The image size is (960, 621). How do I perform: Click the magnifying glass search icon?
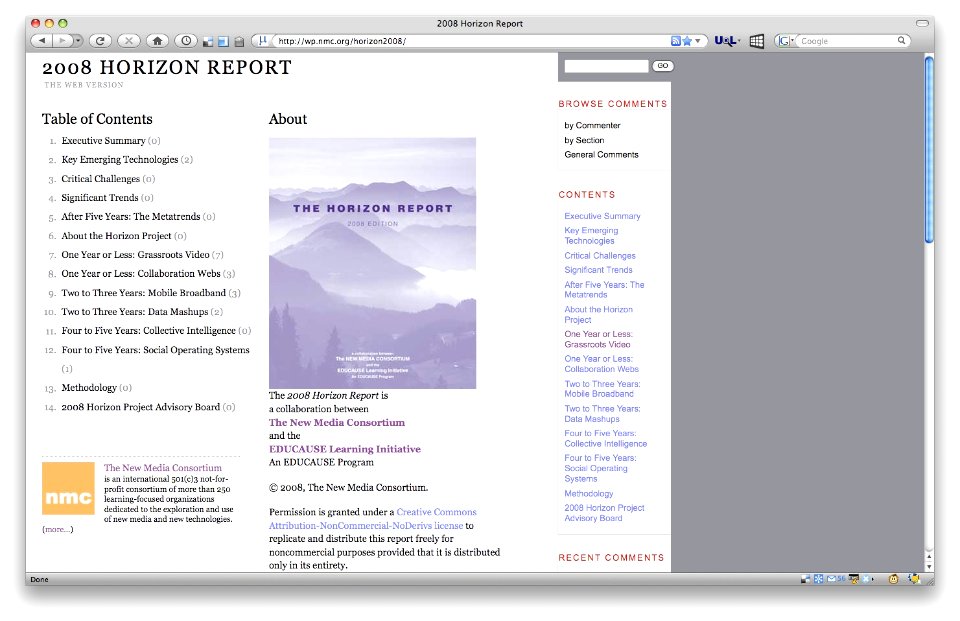coord(901,40)
